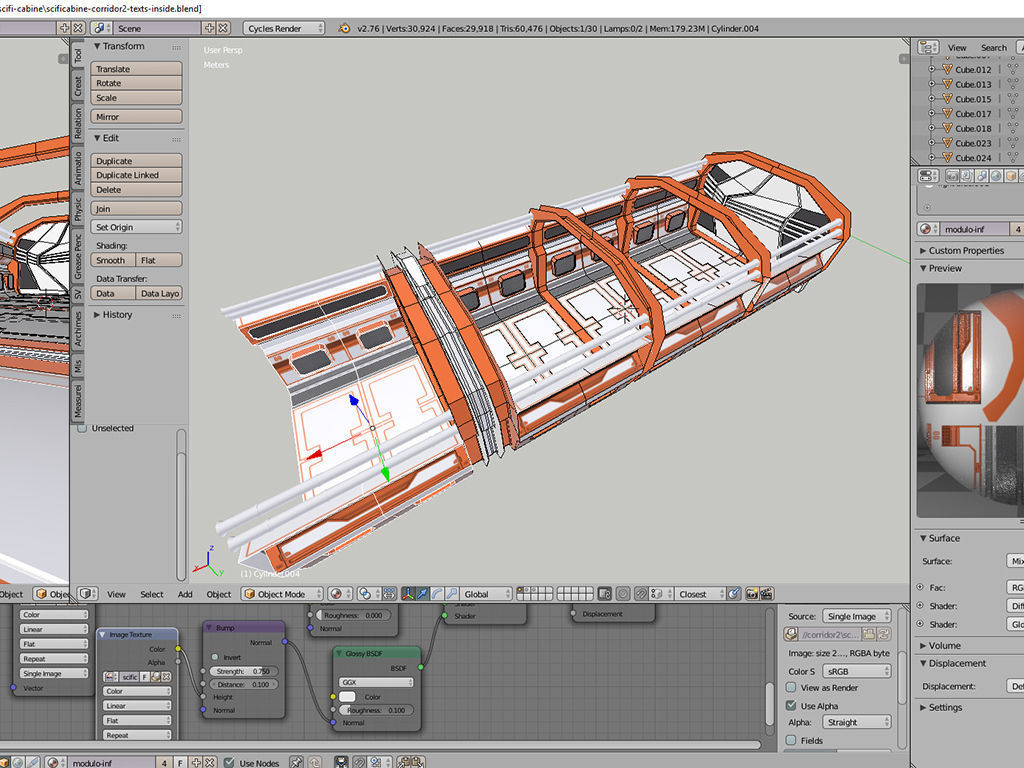Click the Translate button
Viewport: 1024px width, 768px height.
tap(136, 69)
